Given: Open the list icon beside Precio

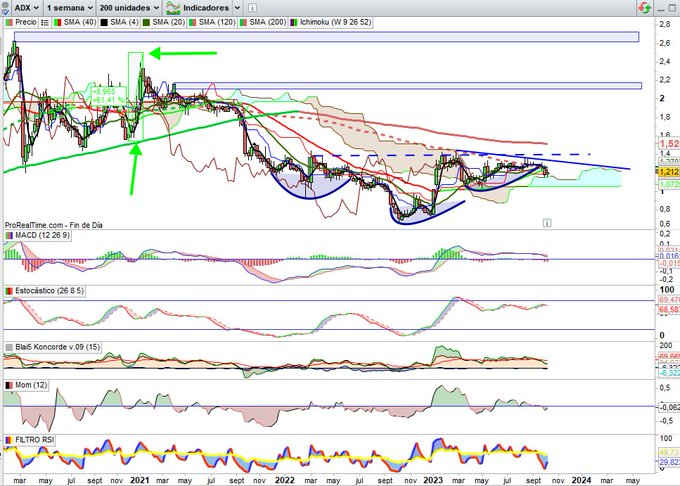Looking at the screenshot, I should point(45,23).
